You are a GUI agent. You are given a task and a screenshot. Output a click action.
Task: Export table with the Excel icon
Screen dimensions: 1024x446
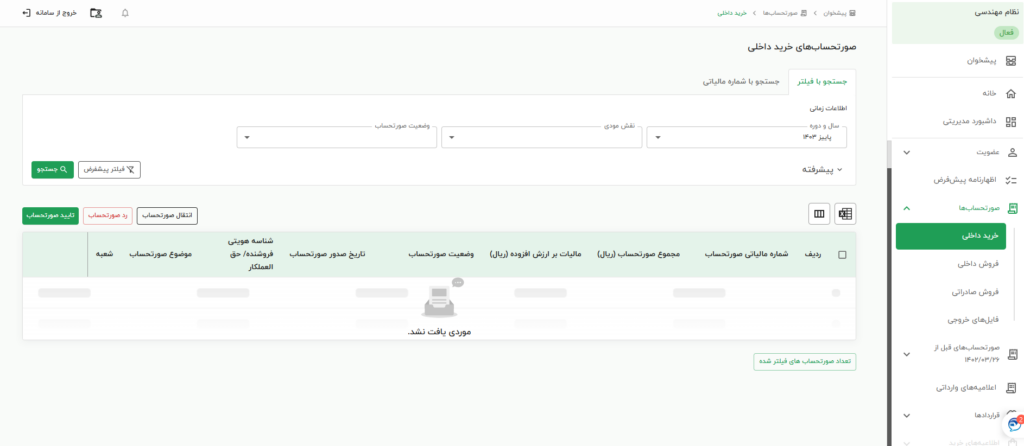845,214
